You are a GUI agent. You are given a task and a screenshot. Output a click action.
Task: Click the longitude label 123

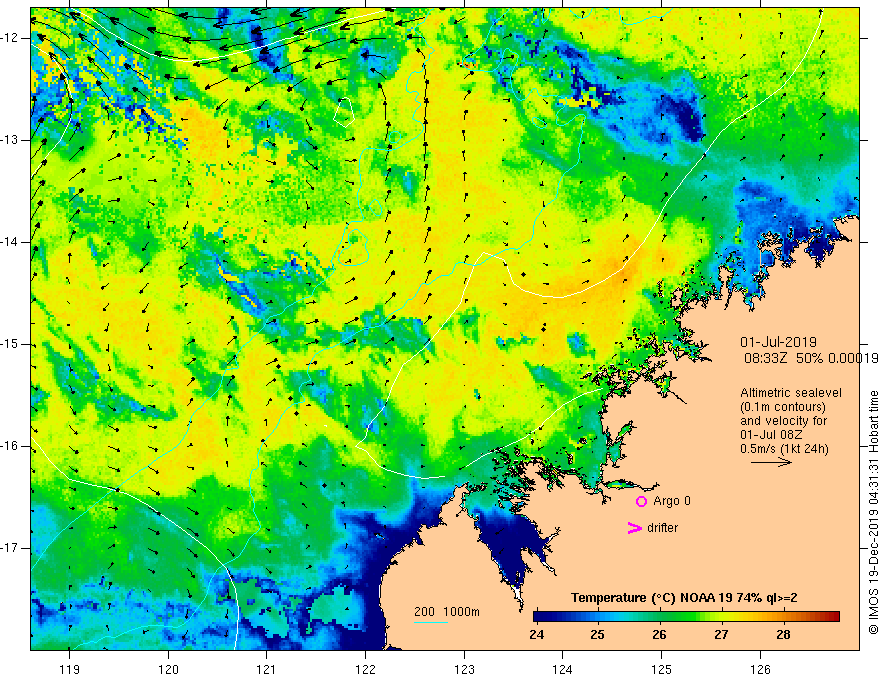(464, 669)
